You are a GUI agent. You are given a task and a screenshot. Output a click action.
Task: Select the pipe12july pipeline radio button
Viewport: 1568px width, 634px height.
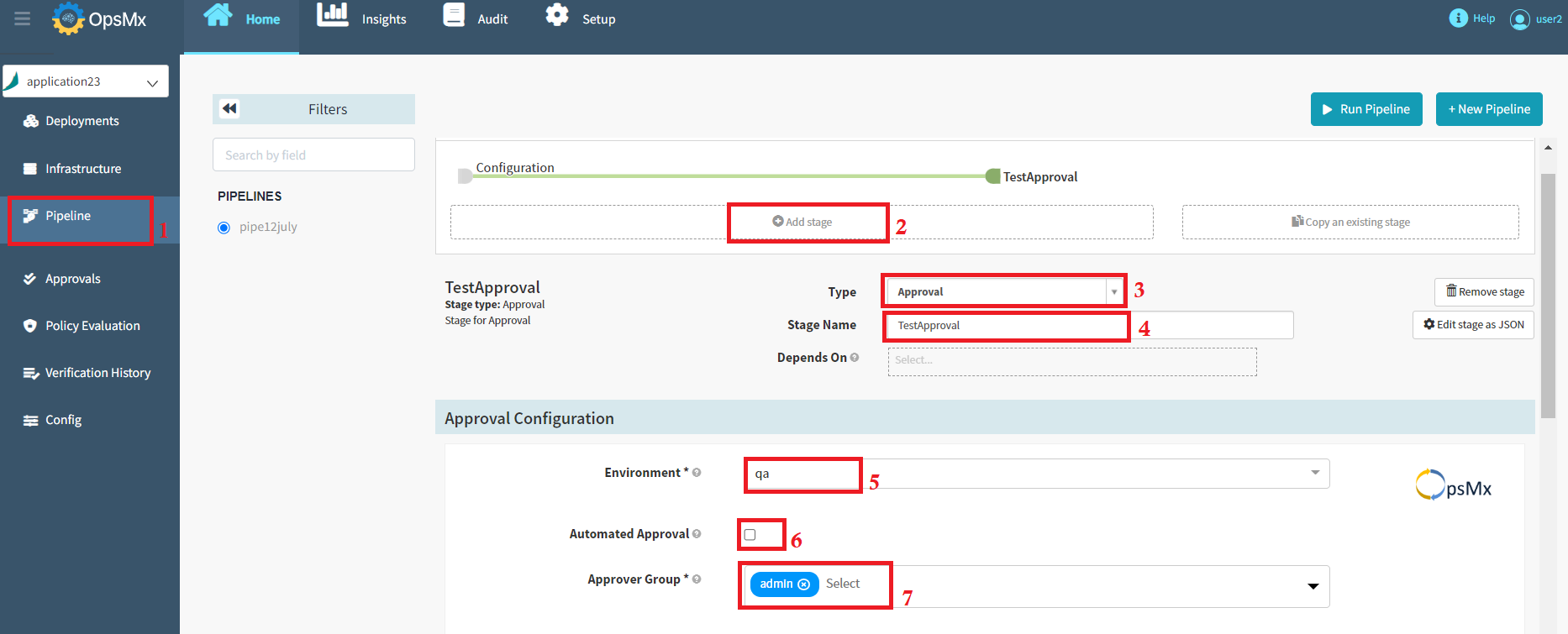tap(224, 228)
